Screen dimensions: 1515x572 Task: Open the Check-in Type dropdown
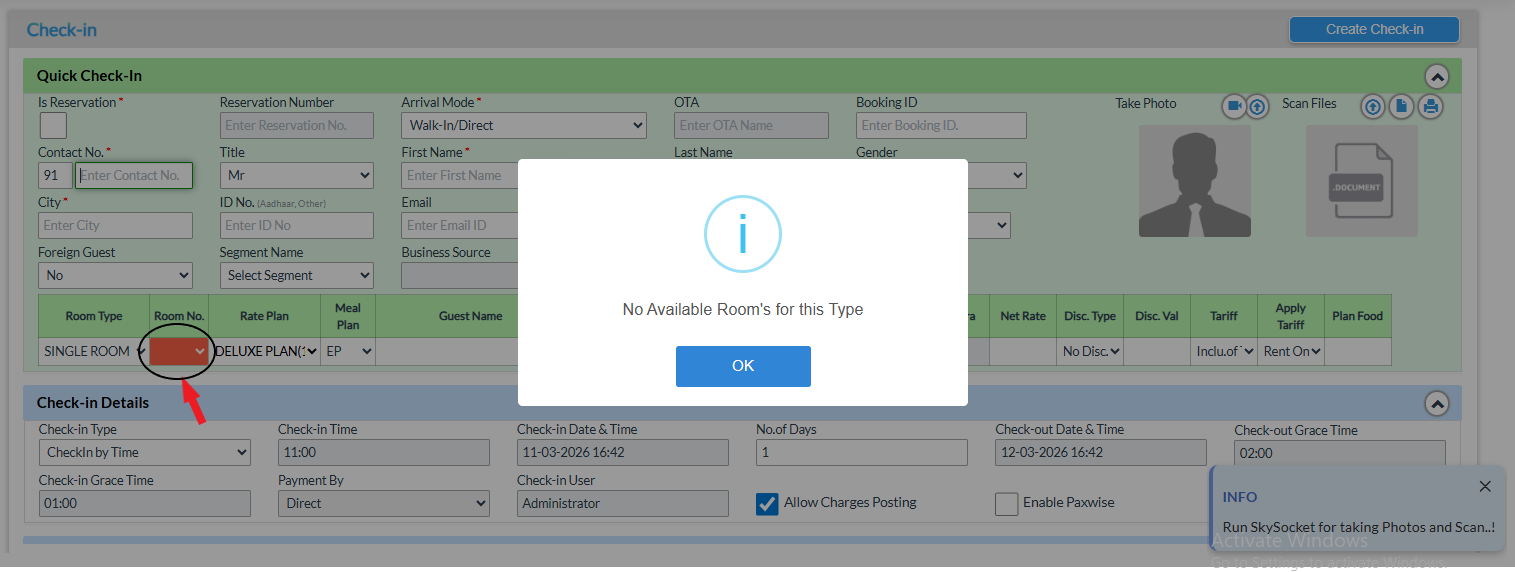(x=144, y=453)
